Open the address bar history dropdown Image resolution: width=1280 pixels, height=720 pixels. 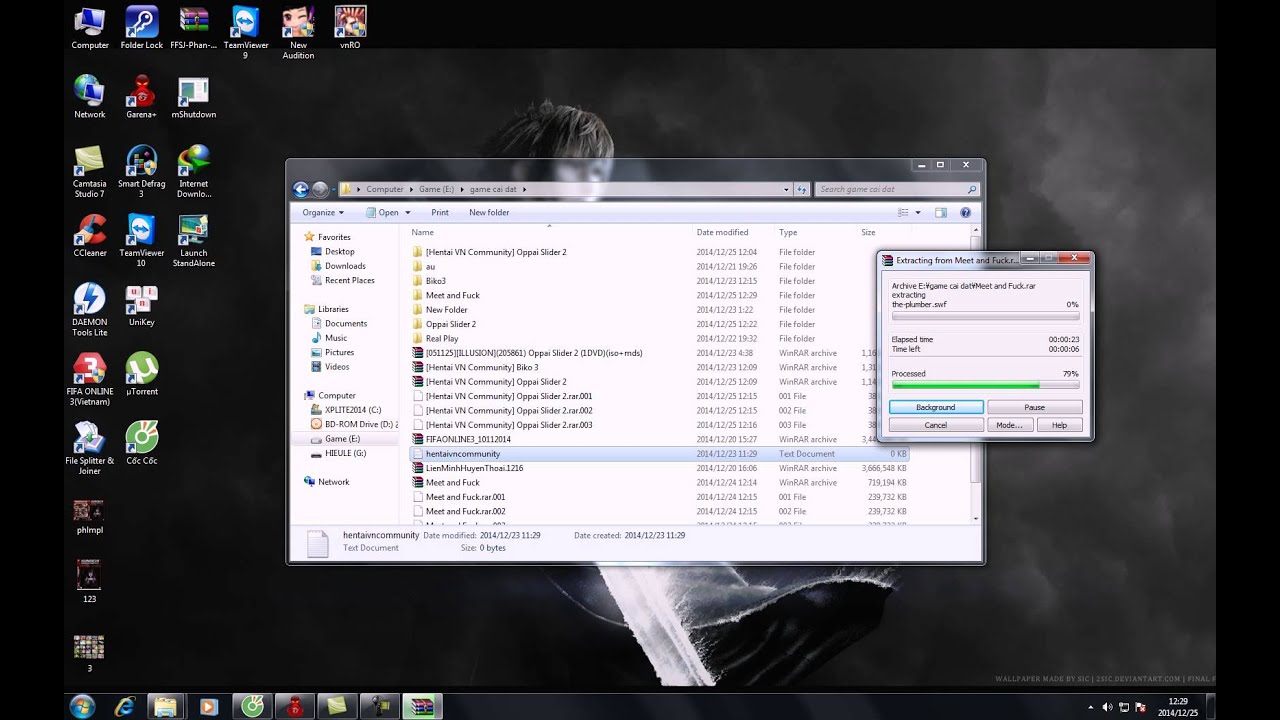(x=786, y=189)
